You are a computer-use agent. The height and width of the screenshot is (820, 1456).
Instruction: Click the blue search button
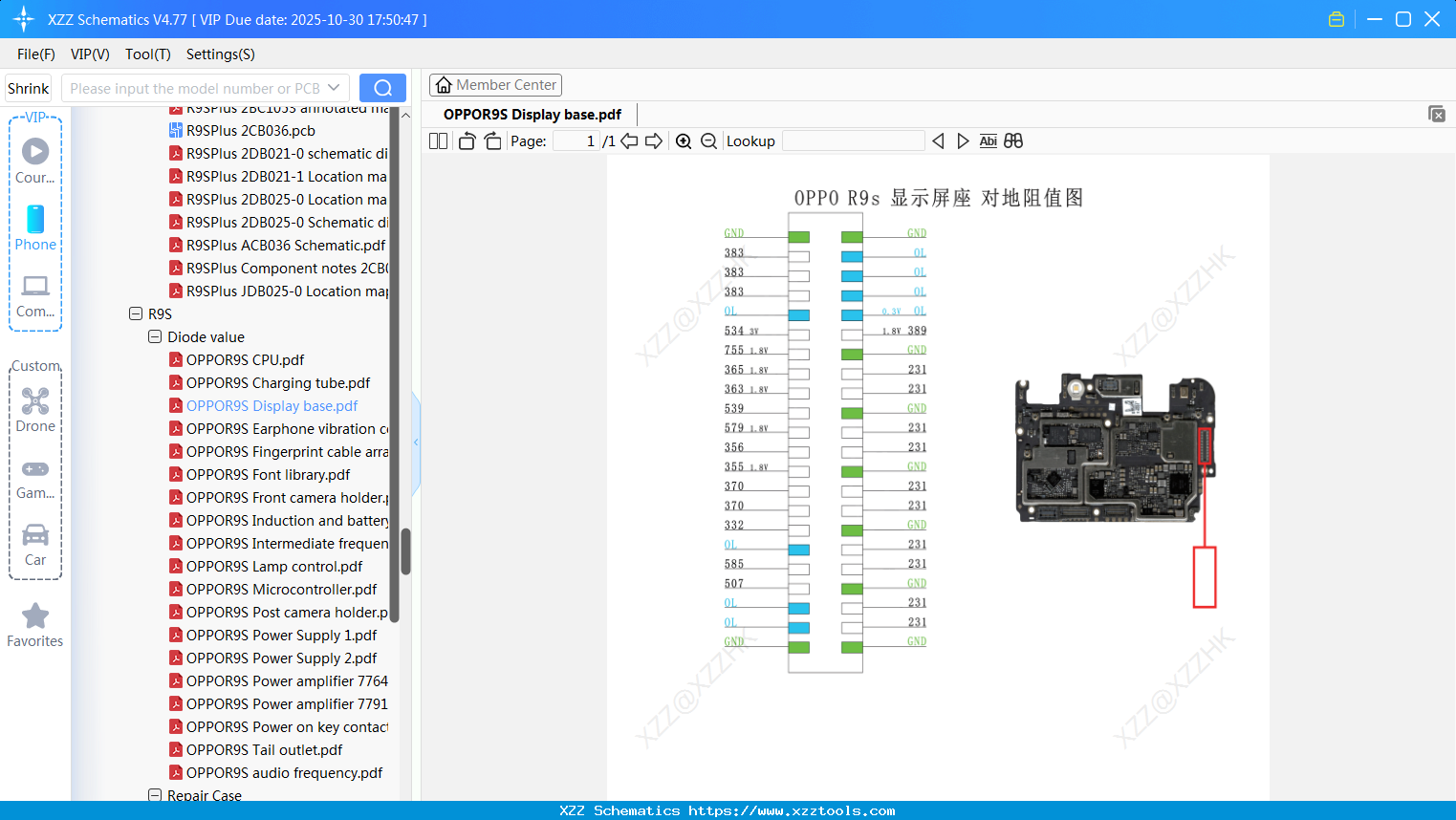pyautogui.click(x=382, y=88)
